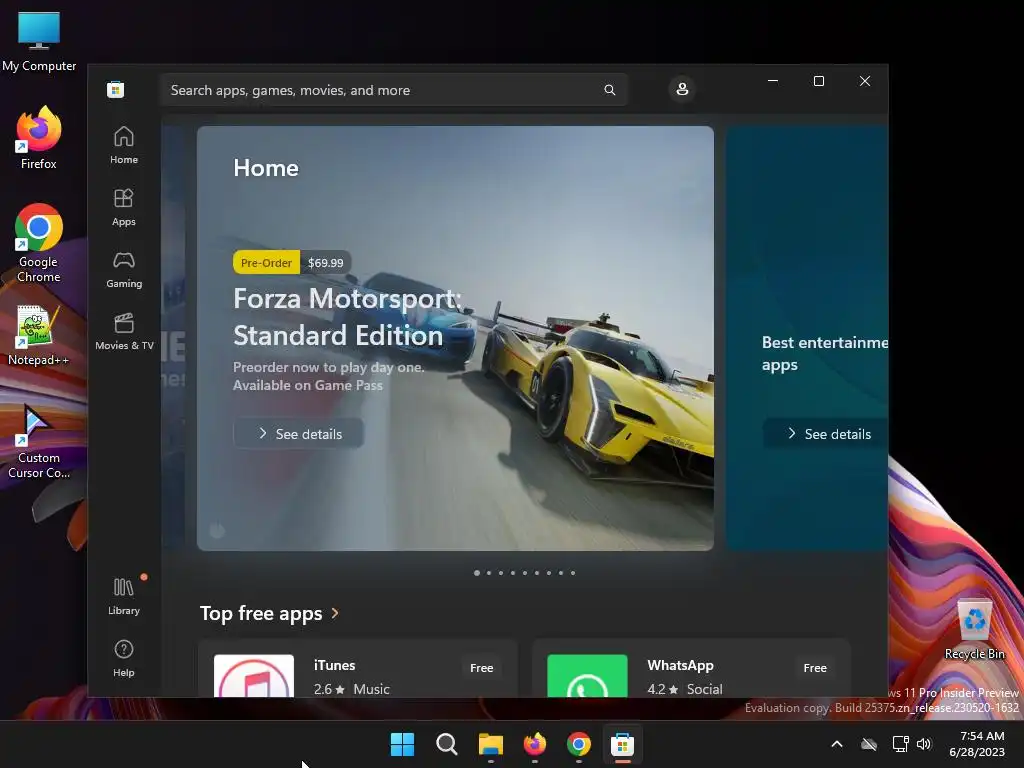Viewport: 1024px width, 768px height.
Task: Open taskbar Search
Action: tap(447, 744)
